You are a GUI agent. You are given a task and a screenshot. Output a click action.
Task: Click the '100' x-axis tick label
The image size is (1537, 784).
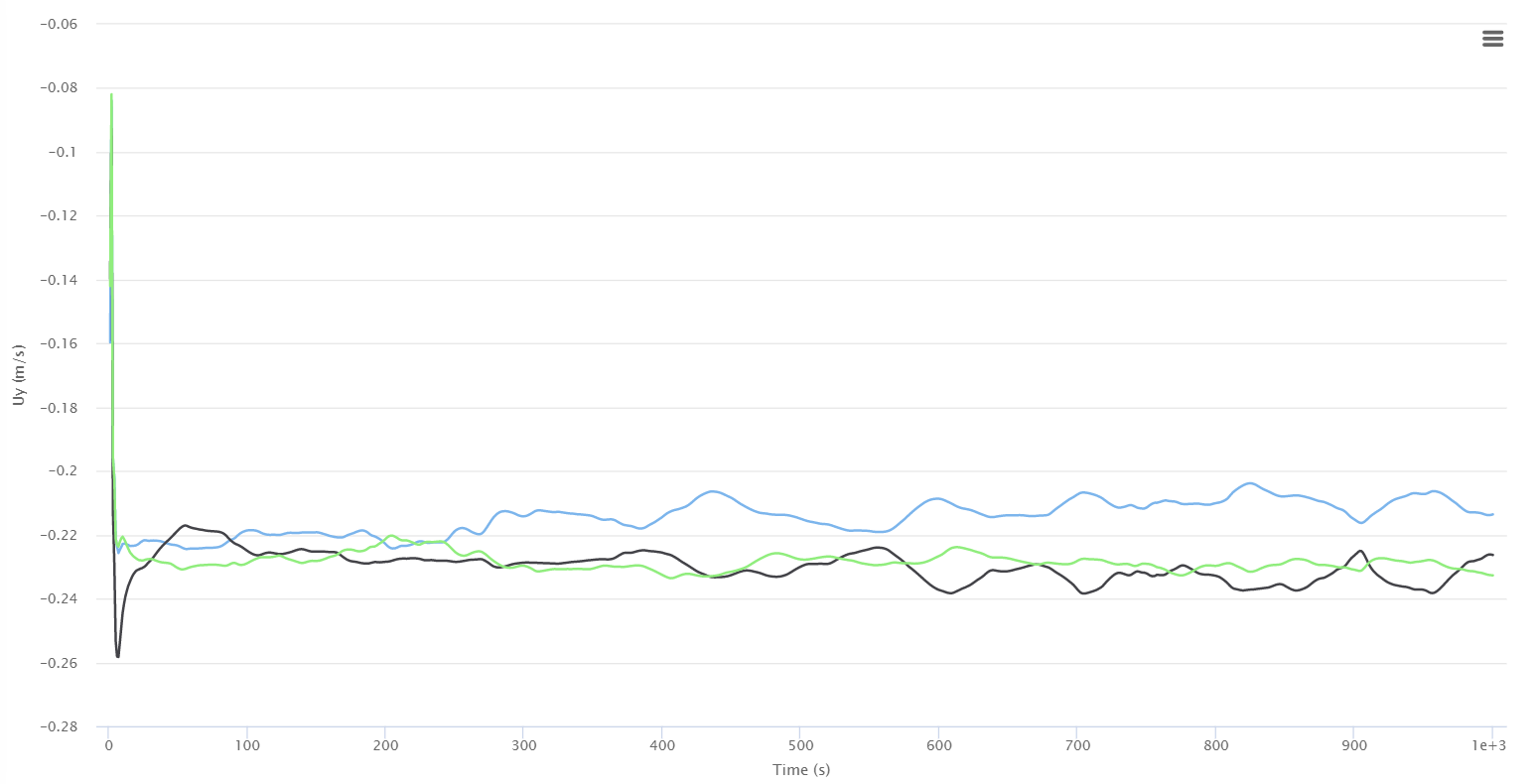tap(247, 745)
